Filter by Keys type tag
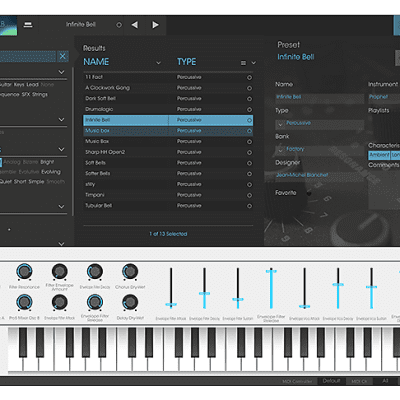400x400 pixels. (x=19, y=85)
